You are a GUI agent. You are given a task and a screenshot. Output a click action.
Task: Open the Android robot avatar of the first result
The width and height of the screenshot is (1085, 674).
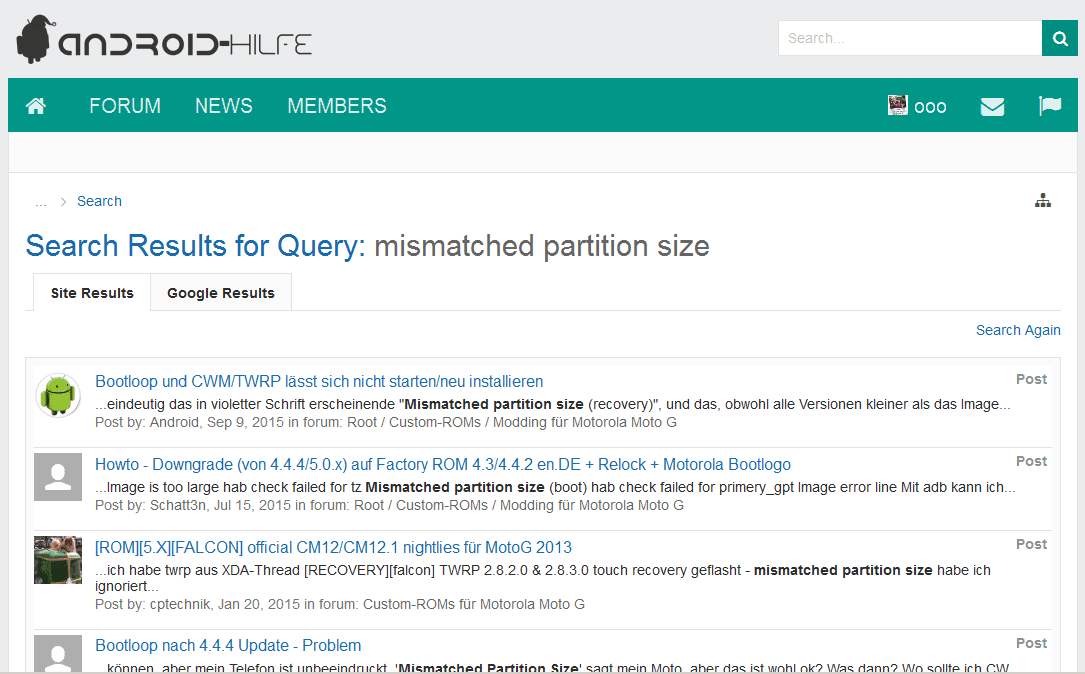(x=58, y=395)
